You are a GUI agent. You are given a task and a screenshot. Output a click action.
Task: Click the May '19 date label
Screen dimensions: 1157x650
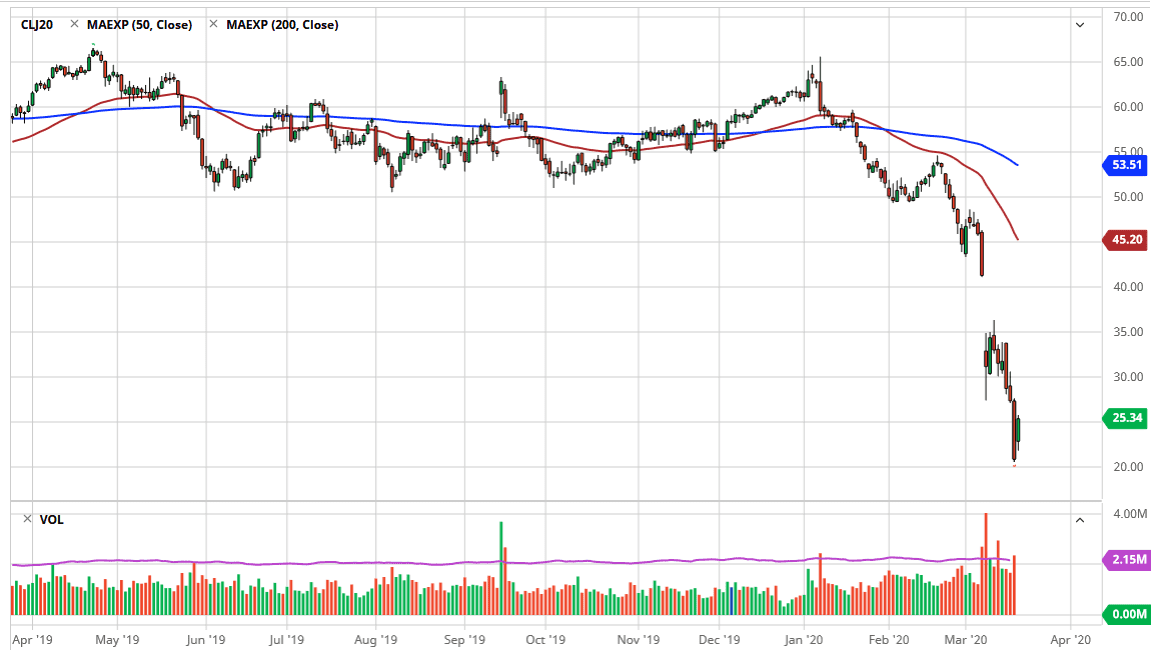coord(117,640)
